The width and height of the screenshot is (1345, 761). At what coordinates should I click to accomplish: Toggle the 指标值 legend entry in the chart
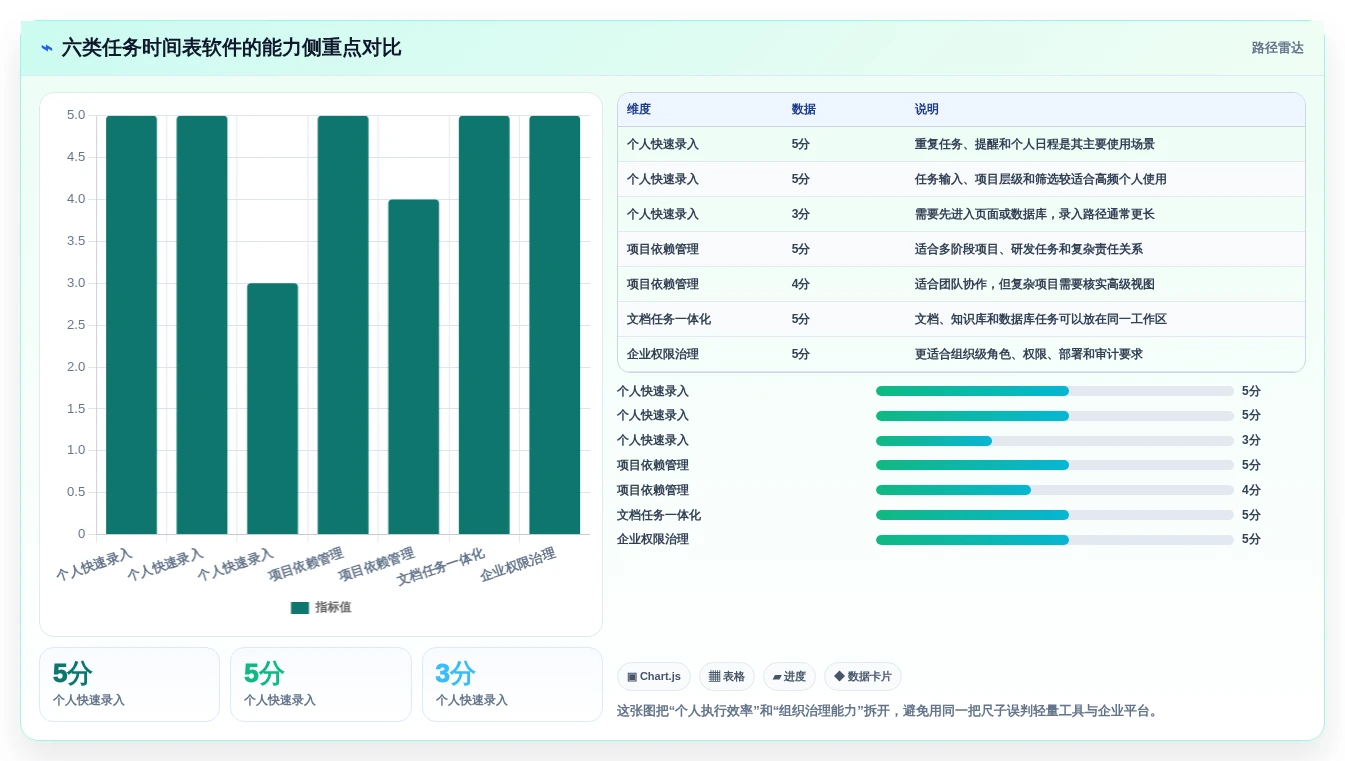coord(321,607)
